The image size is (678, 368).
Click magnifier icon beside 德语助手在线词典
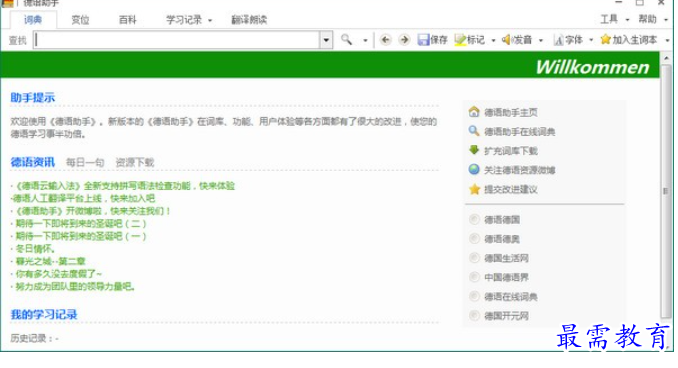click(x=474, y=131)
